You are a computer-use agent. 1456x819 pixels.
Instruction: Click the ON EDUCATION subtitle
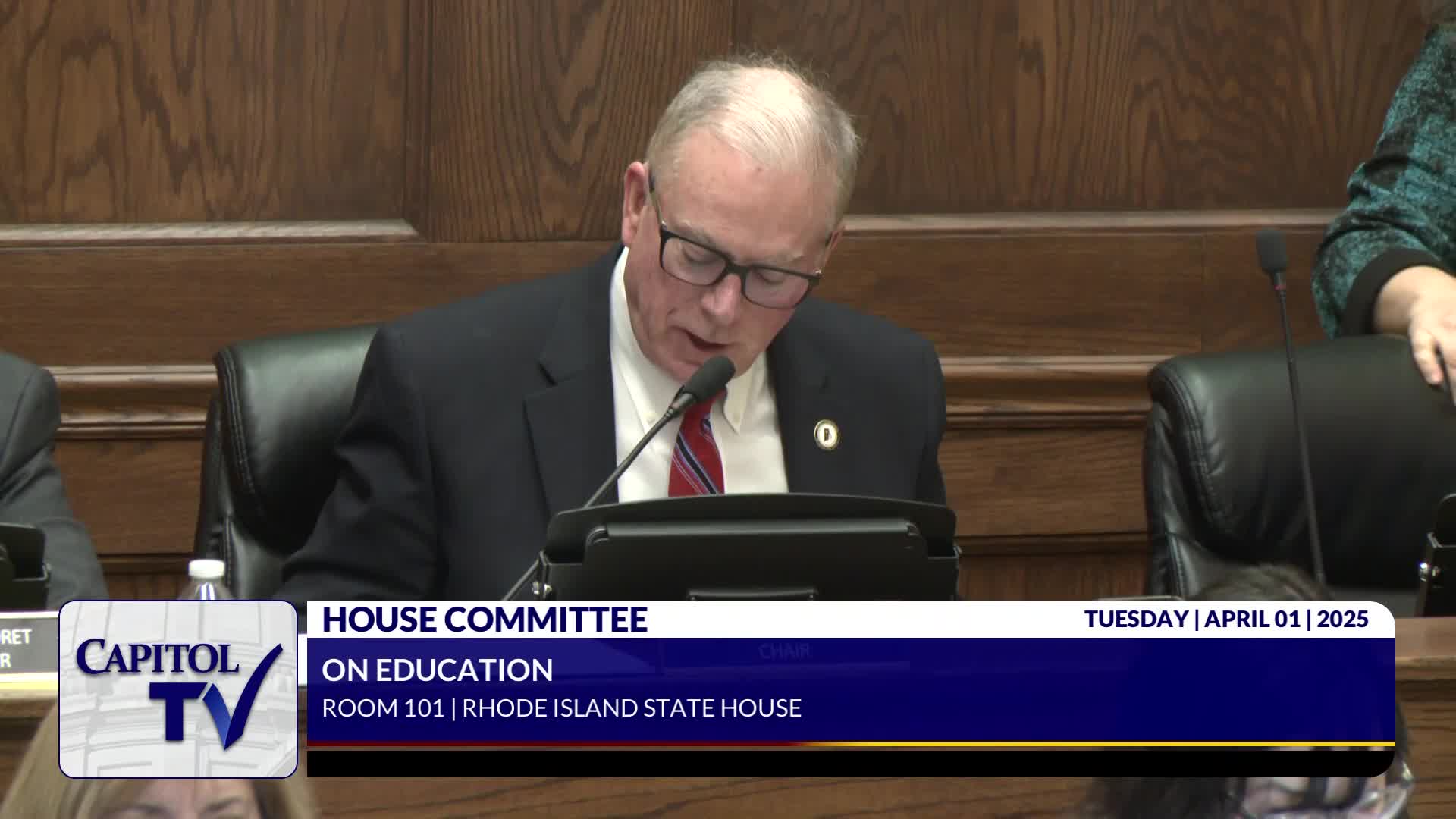[438, 670]
